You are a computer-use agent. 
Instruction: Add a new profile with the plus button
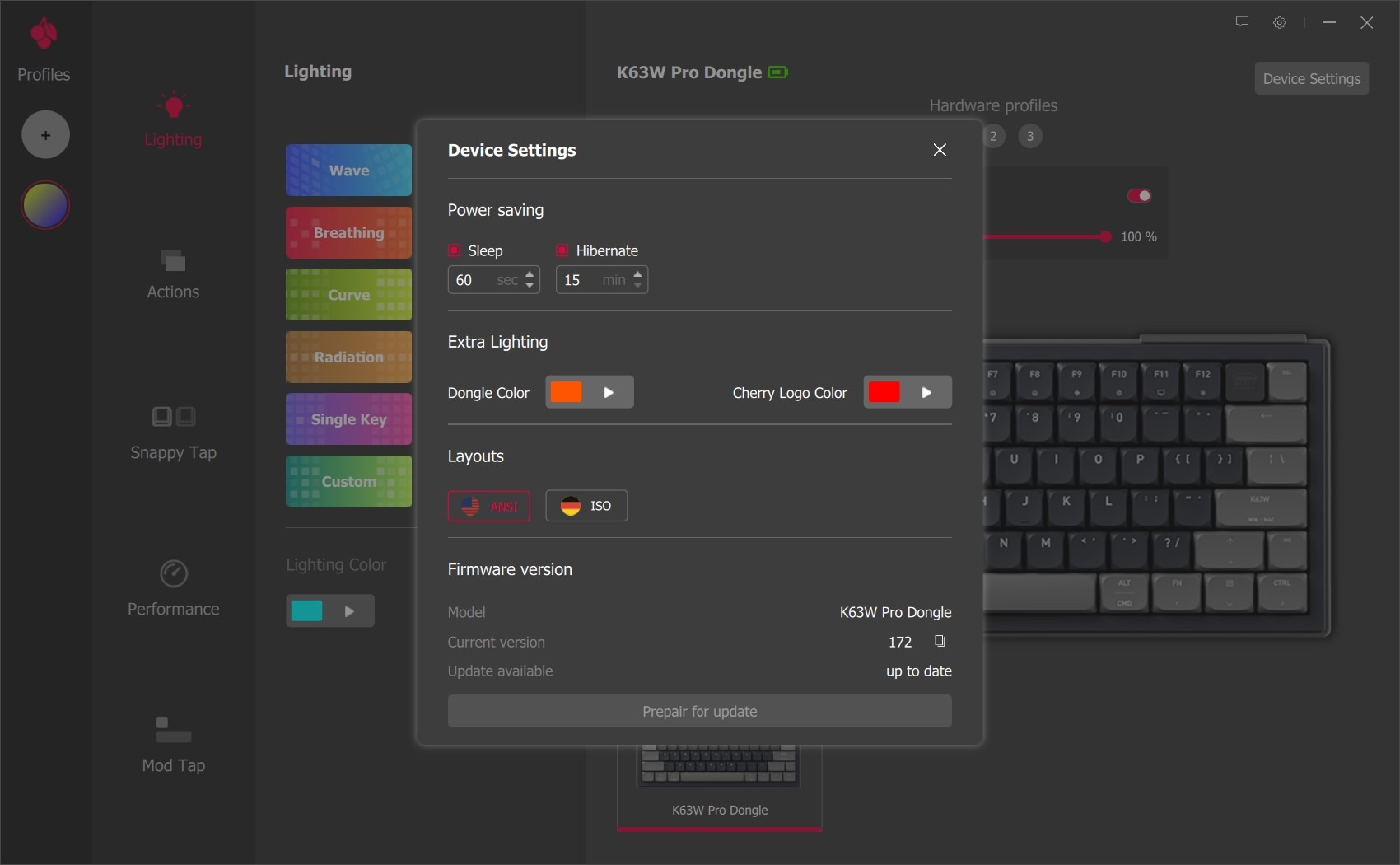(x=45, y=134)
